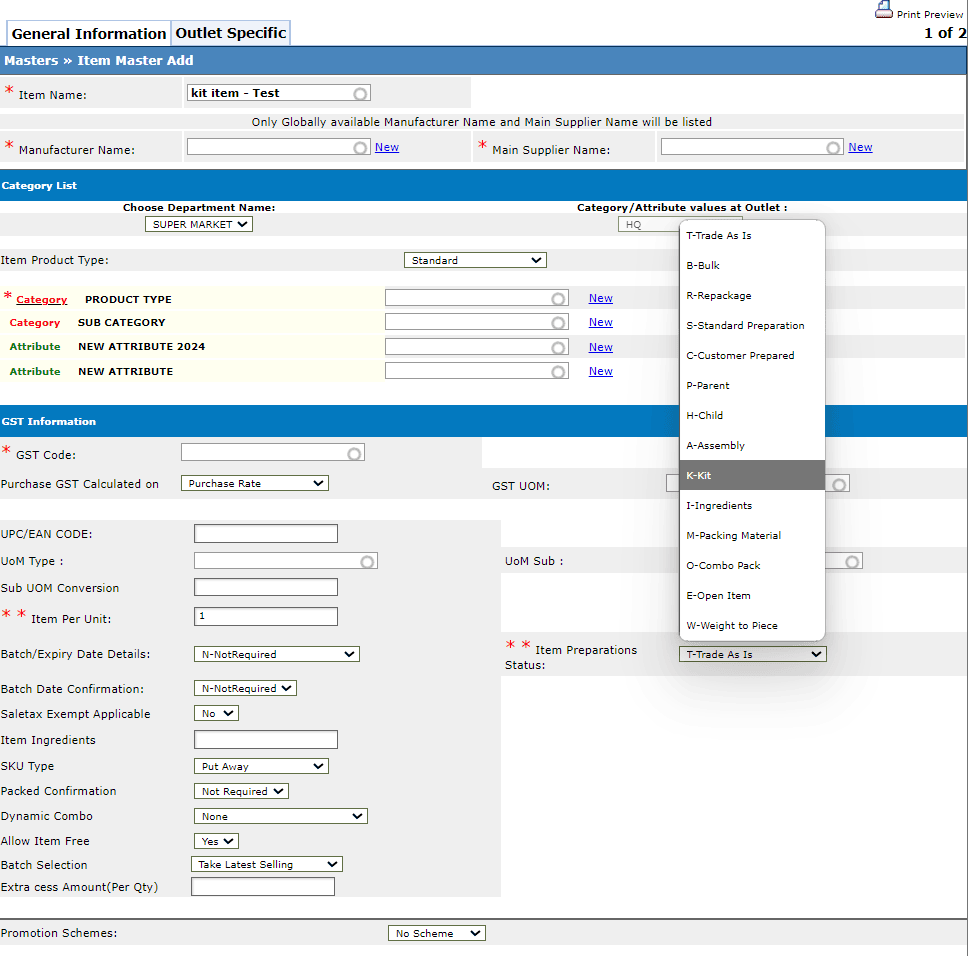Click lookup circle icon in Item Name field
Viewport: 968px width, 956px height.
tap(360, 94)
